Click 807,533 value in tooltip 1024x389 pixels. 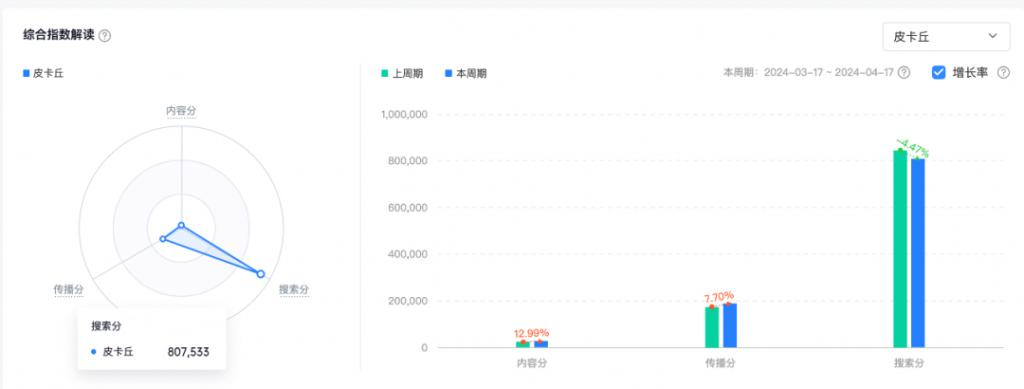point(189,352)
